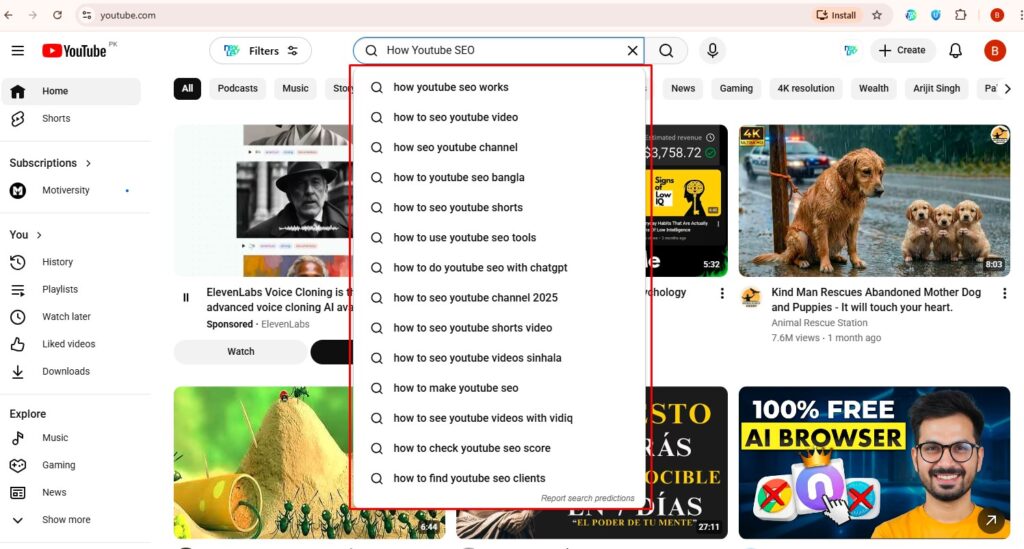Image resolution: width=1024 pixels, height=549 pixels.
Task: Start voice search with microphone
Action: pyautogui.click(x=712, y=50)
